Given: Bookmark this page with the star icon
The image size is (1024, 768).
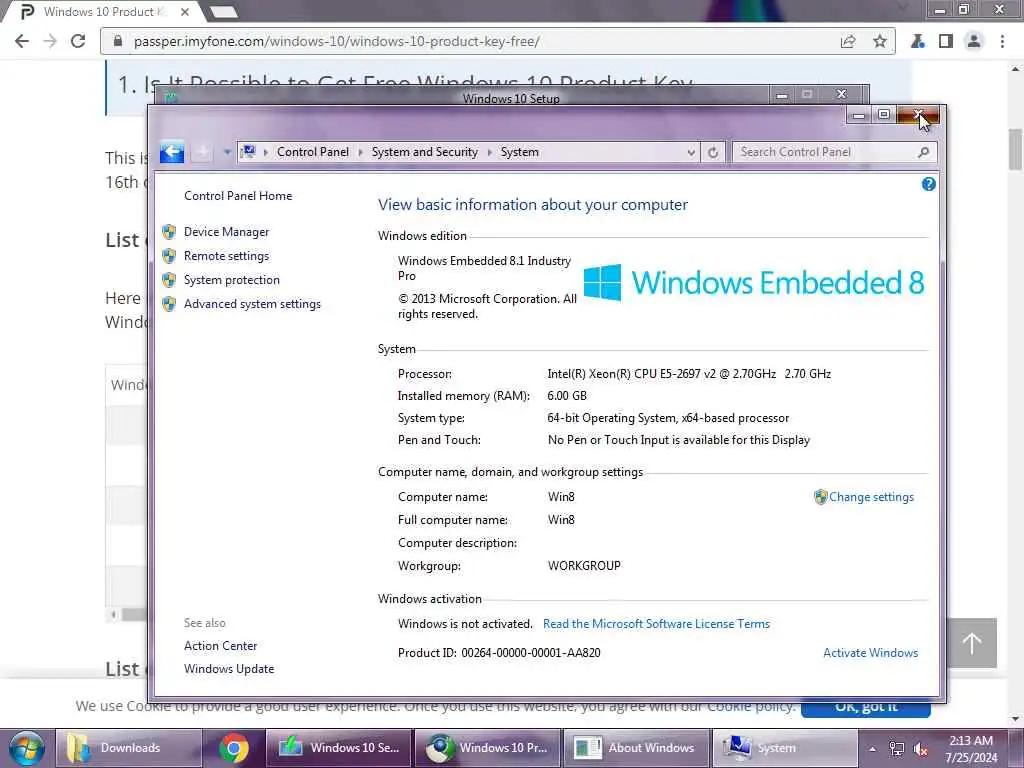Looking at the screenshot, I should coord(880,41).
